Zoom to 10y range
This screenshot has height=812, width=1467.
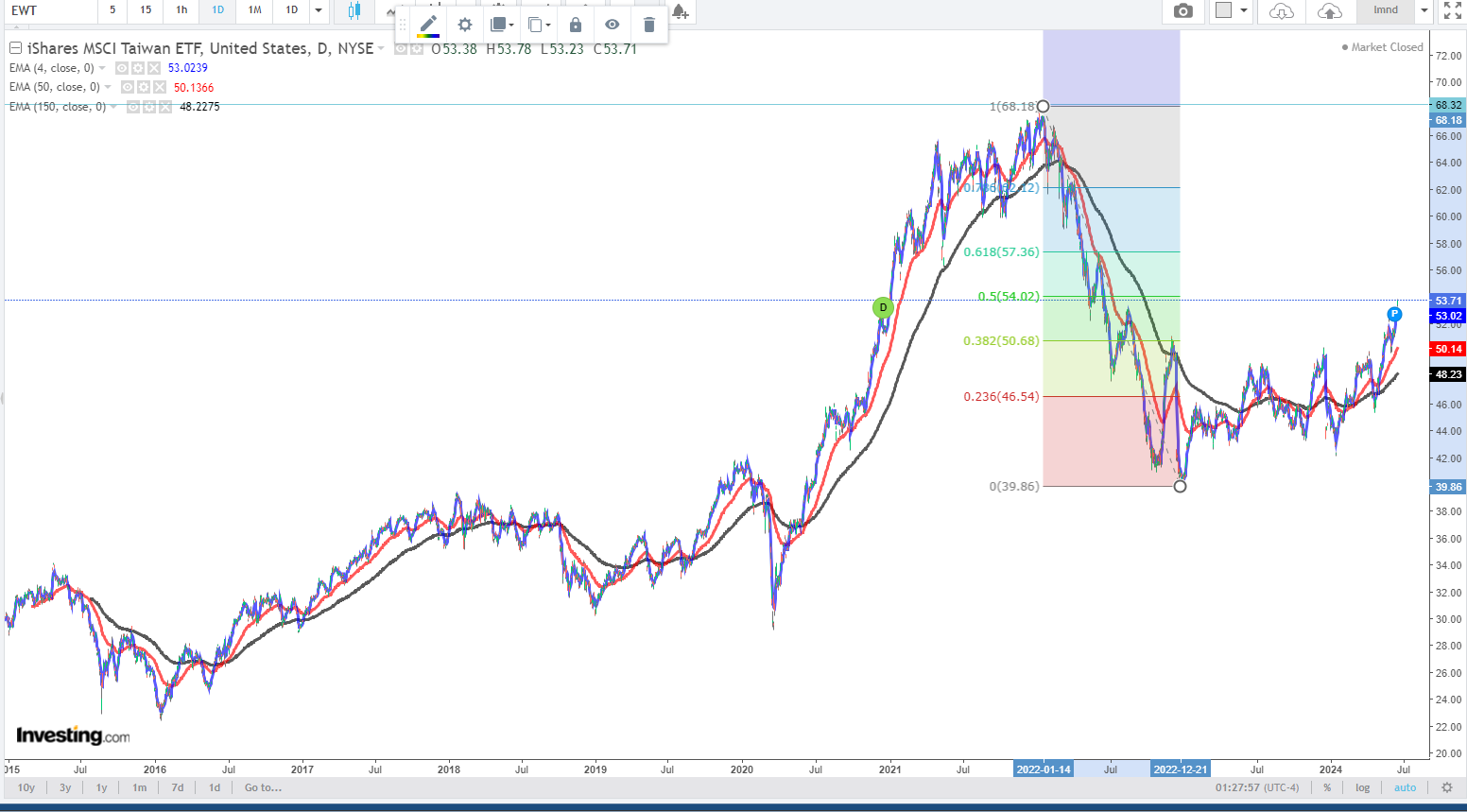point(26,787)
